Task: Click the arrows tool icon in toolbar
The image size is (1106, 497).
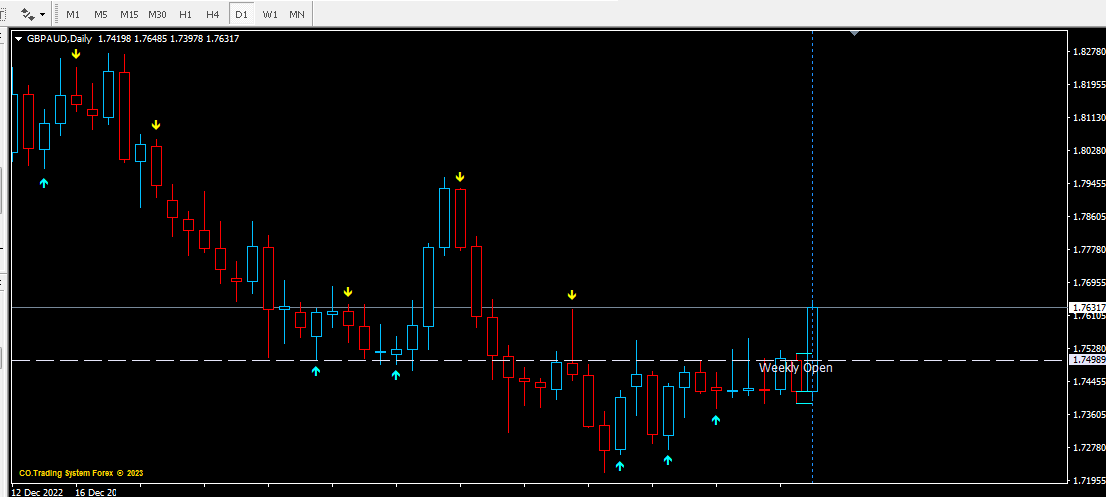Action: (28, 14)
